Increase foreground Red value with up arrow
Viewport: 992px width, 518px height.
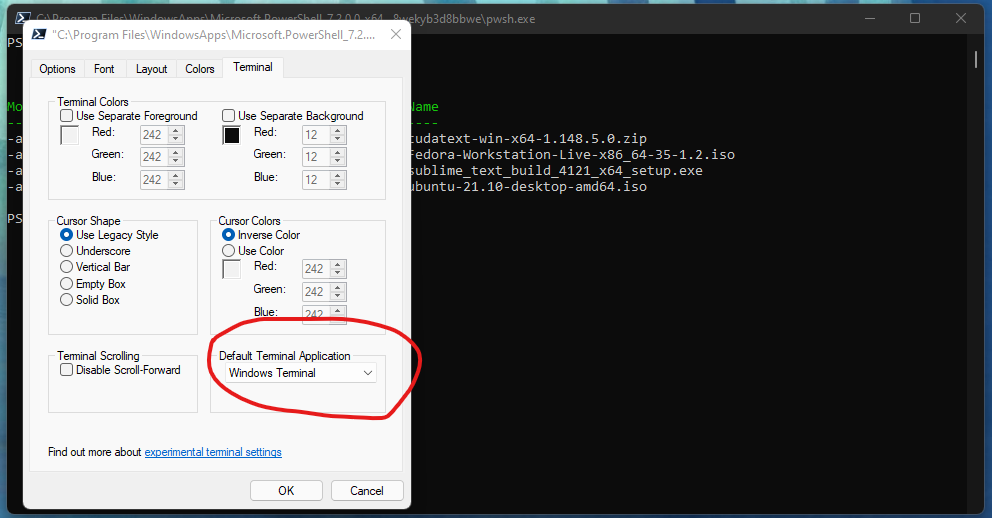click(x=177, y=130)
